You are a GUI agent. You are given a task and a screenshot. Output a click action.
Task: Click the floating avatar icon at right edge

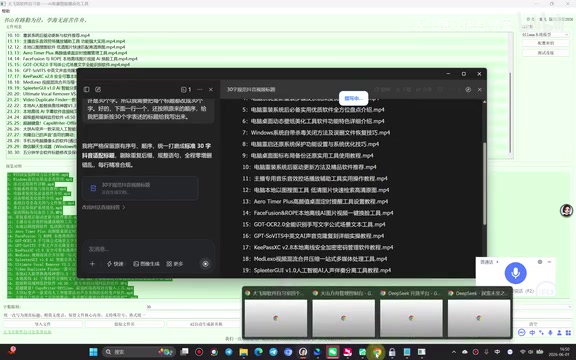click(x=566, y=210)
